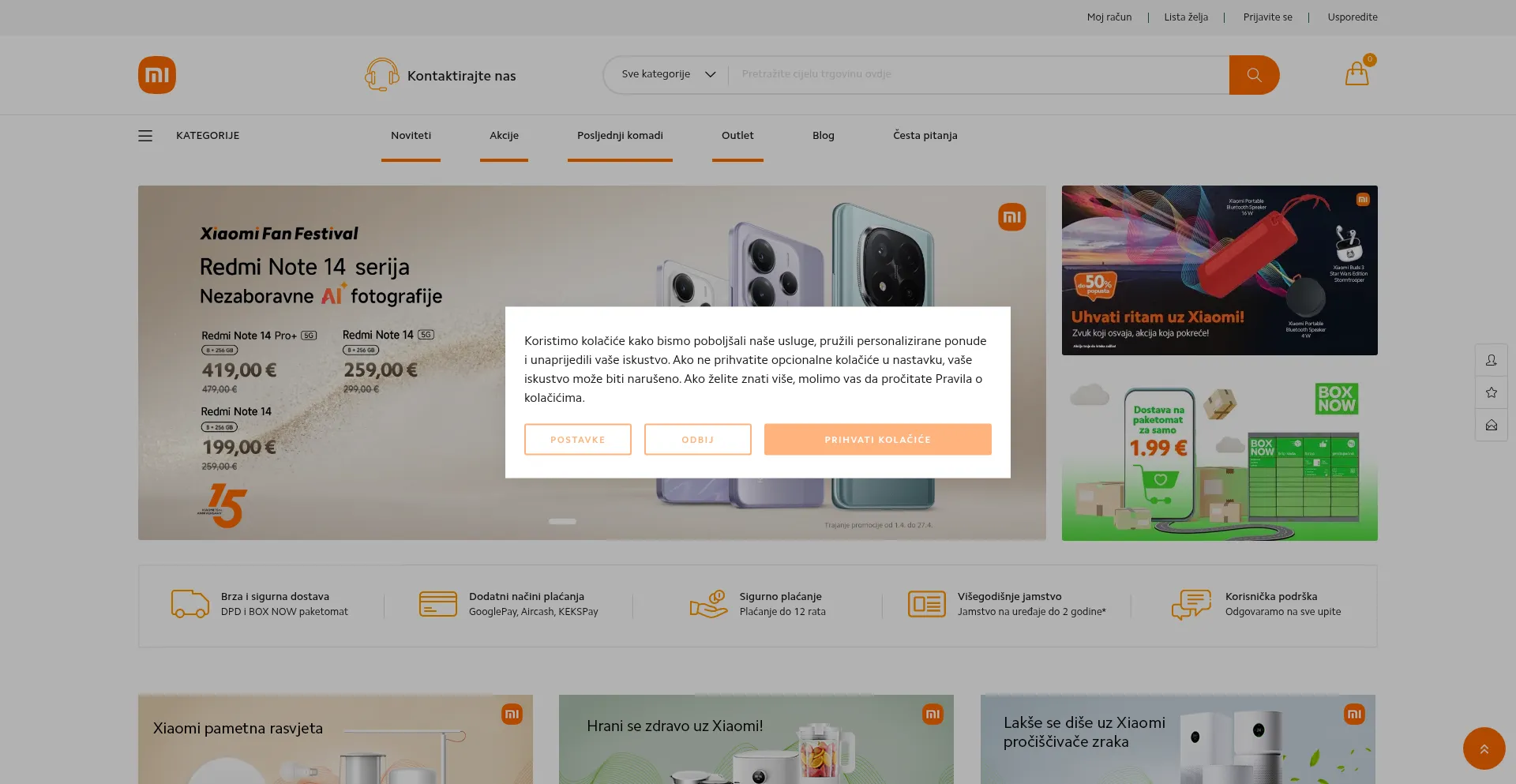Click the Prijavite se link
The height and width of the screenshot is (784, 1516).
(1267, 17)
